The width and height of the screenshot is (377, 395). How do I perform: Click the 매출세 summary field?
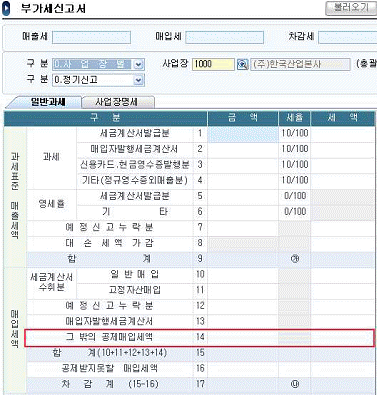(x=91, y=37)
